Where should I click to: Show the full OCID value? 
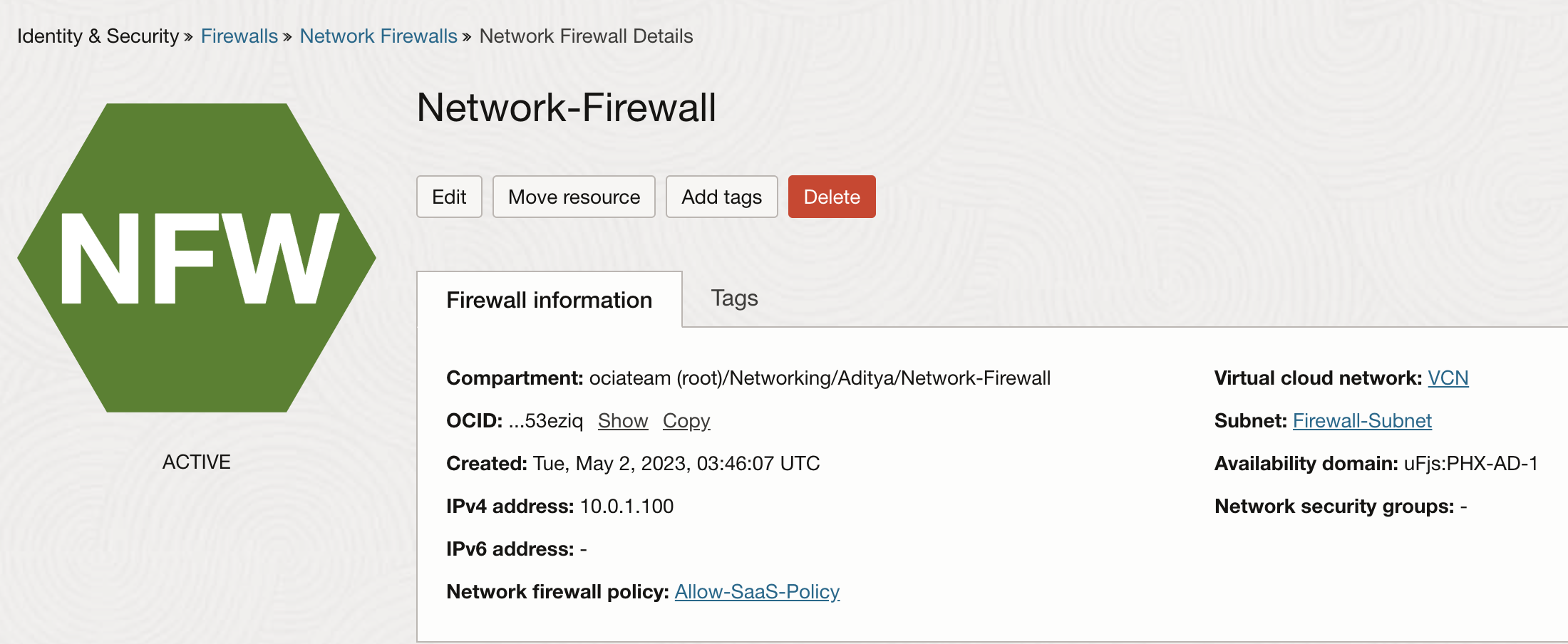pos(622,420)
